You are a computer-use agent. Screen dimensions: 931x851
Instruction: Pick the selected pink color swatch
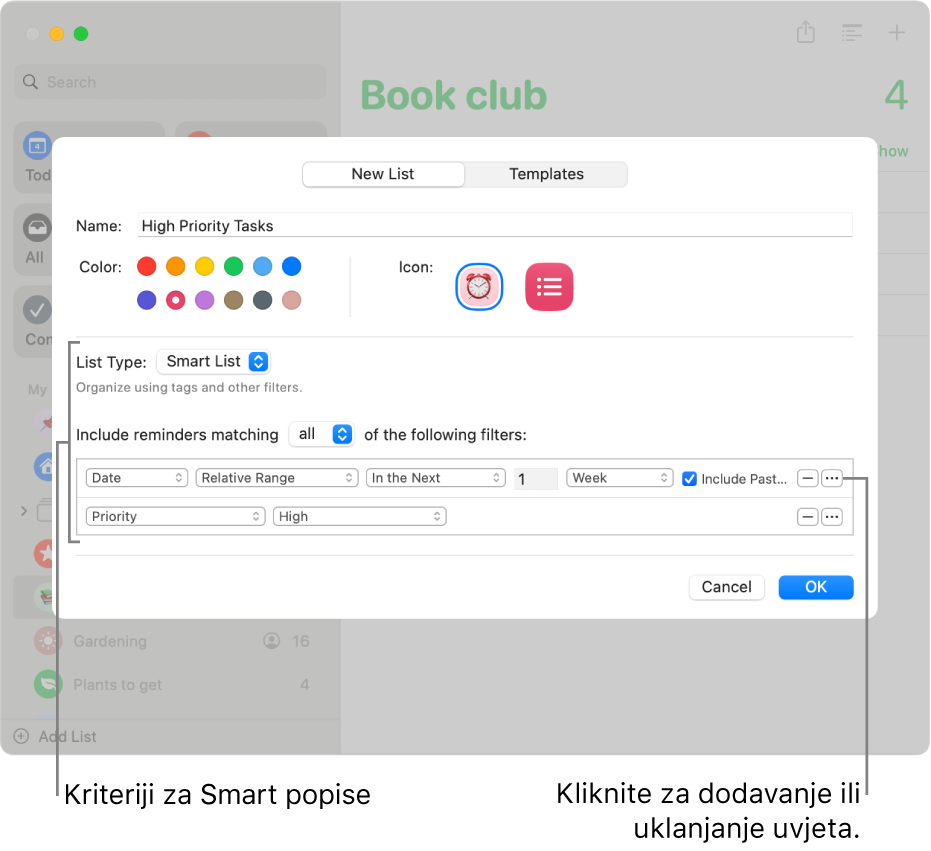click(175, 300)
